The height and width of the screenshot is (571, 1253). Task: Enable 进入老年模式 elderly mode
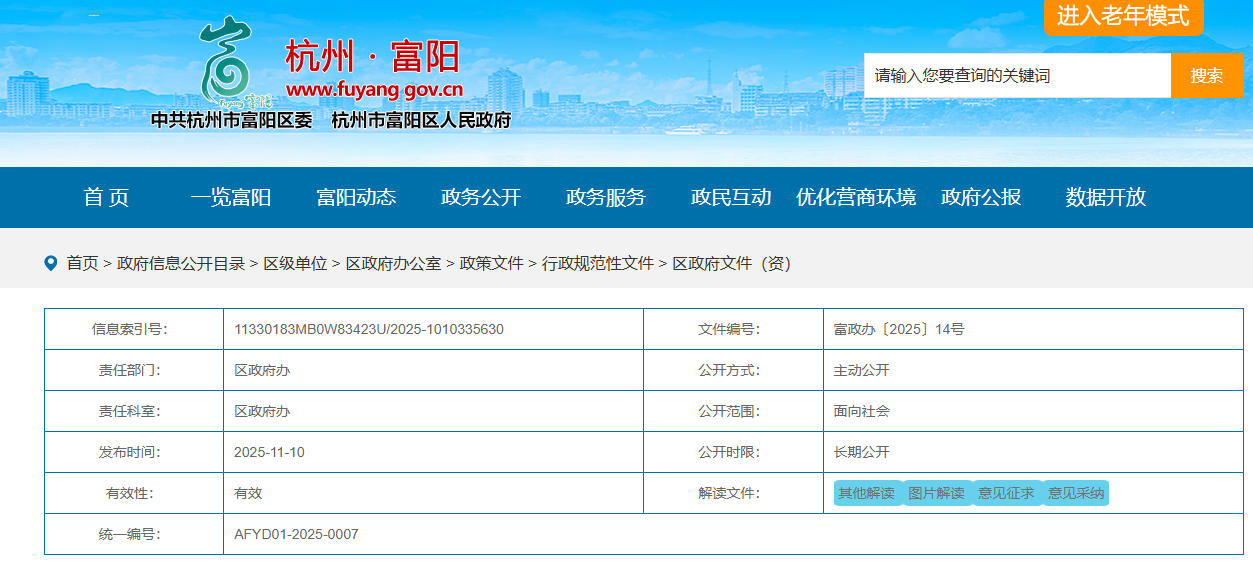[x=1123, y=16]
